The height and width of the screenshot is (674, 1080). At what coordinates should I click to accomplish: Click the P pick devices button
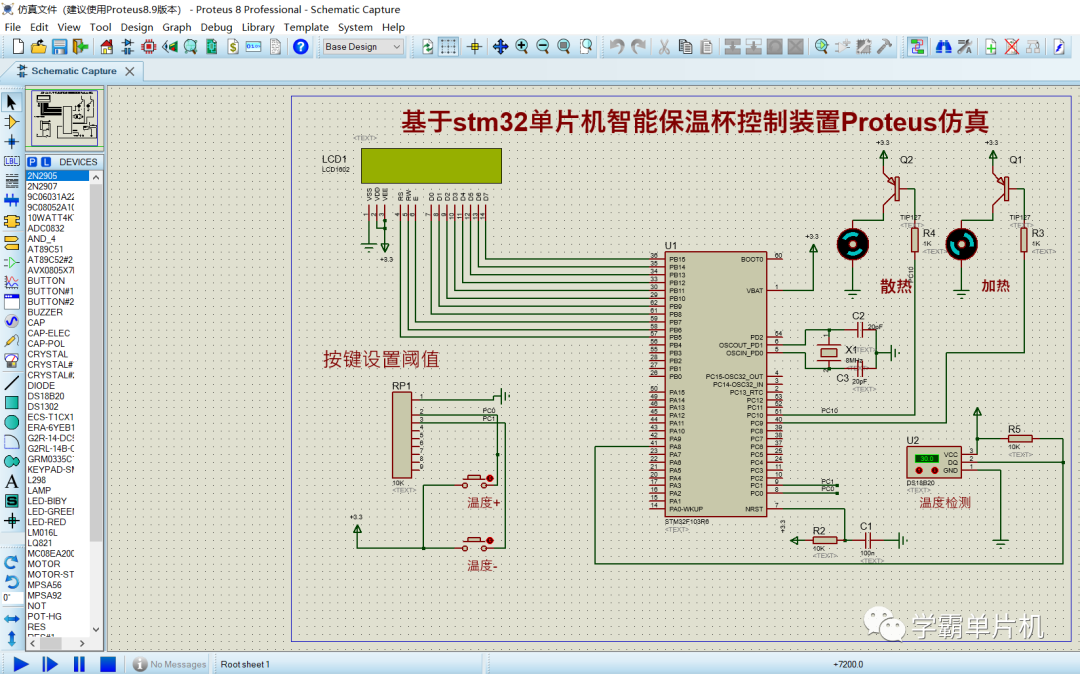tap(32, 162)
